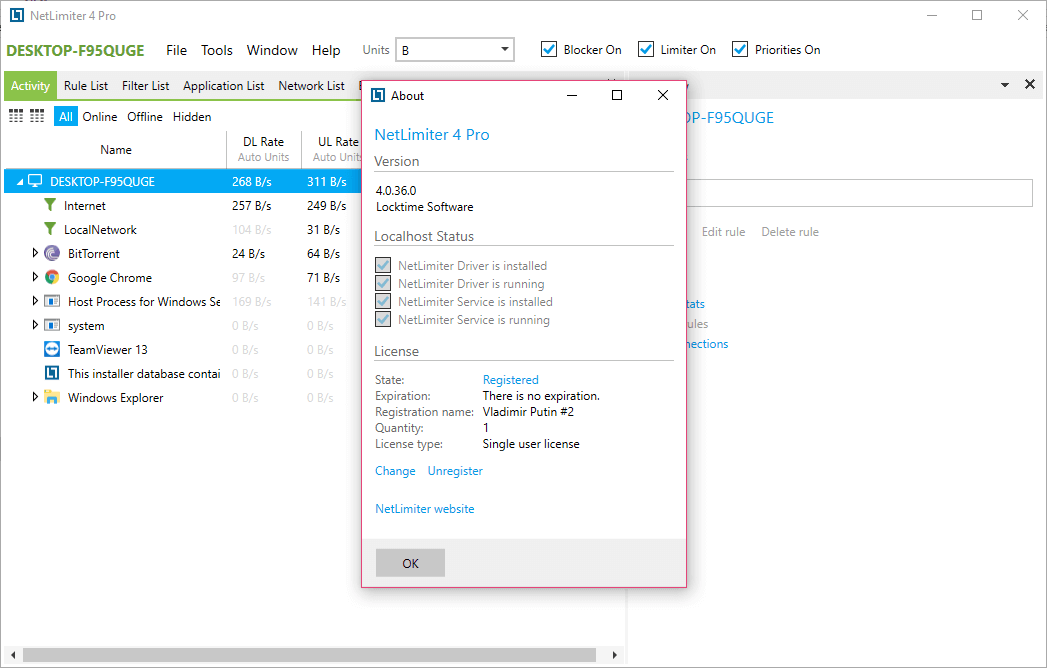Viewport: 1047px width, 668px height.
Task: Click the DESKTOP-F95QUGE computer icon
Action: (x=35, y=181)
